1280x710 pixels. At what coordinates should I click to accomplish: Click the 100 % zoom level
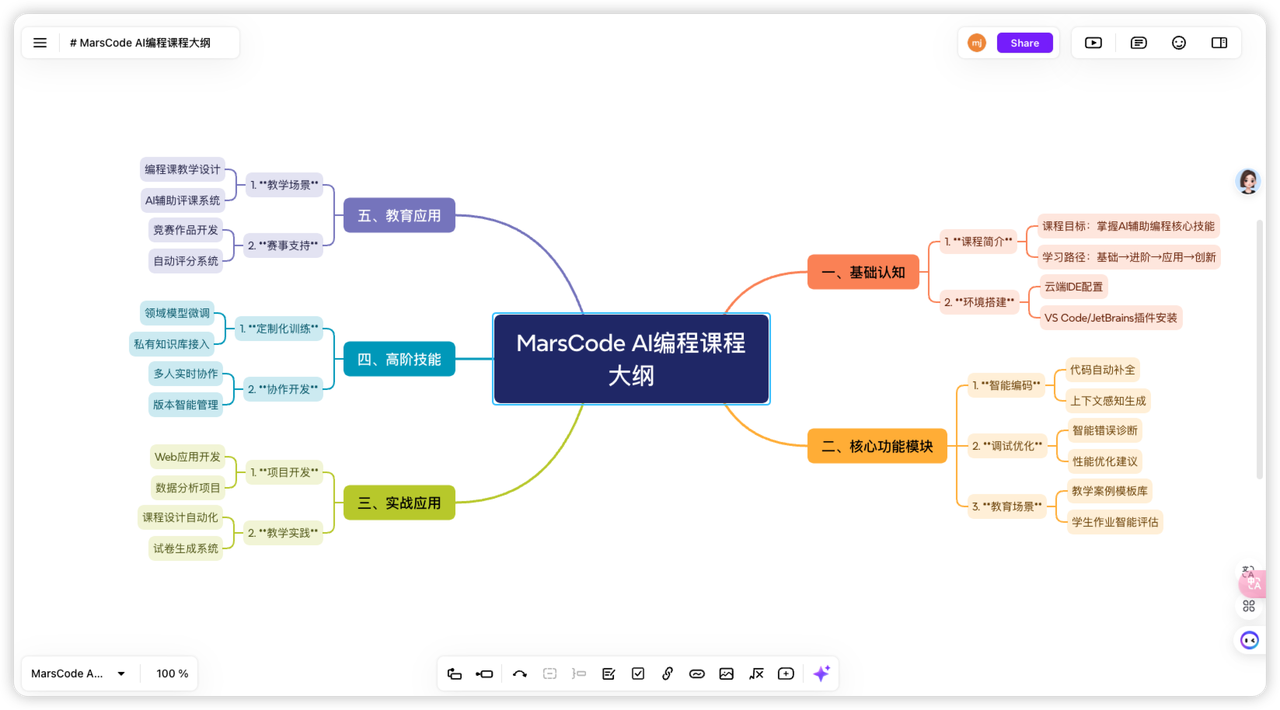pyautogui.click(x=172, y=674)
